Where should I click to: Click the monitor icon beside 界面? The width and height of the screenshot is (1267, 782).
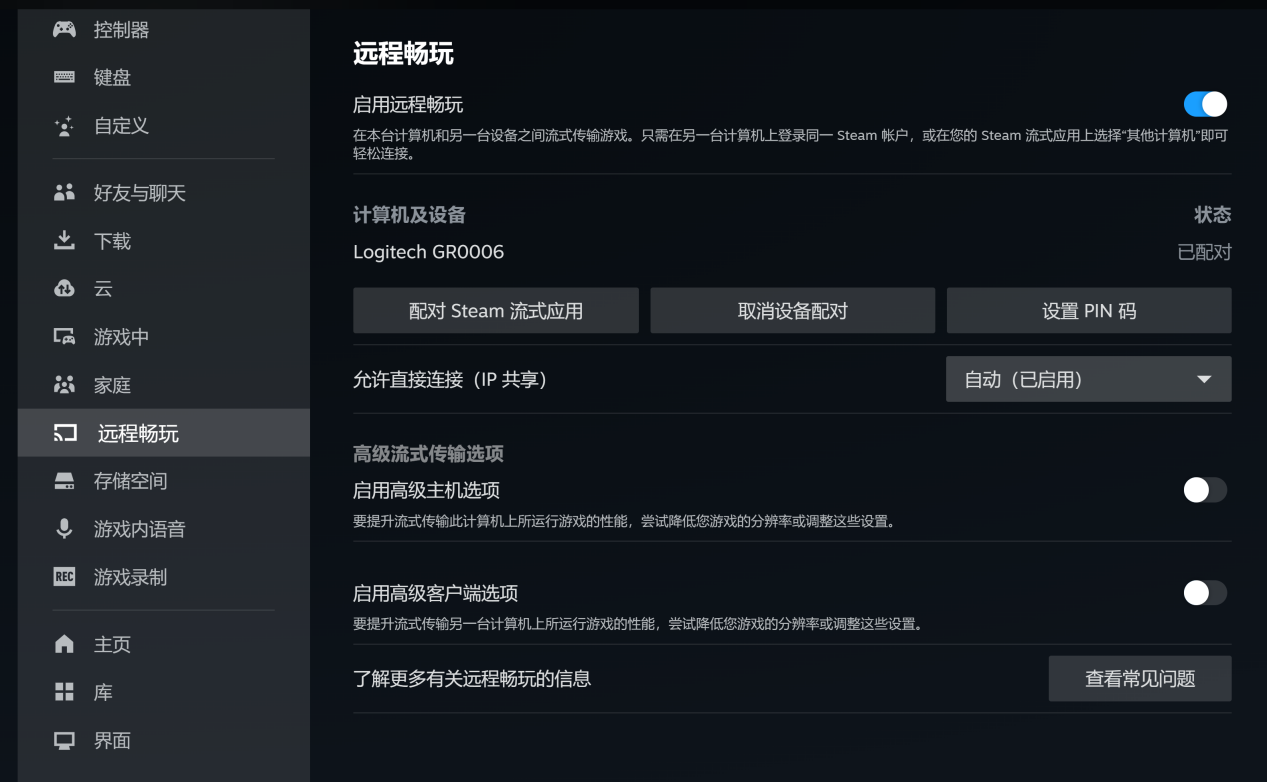[x=64, y=741]
